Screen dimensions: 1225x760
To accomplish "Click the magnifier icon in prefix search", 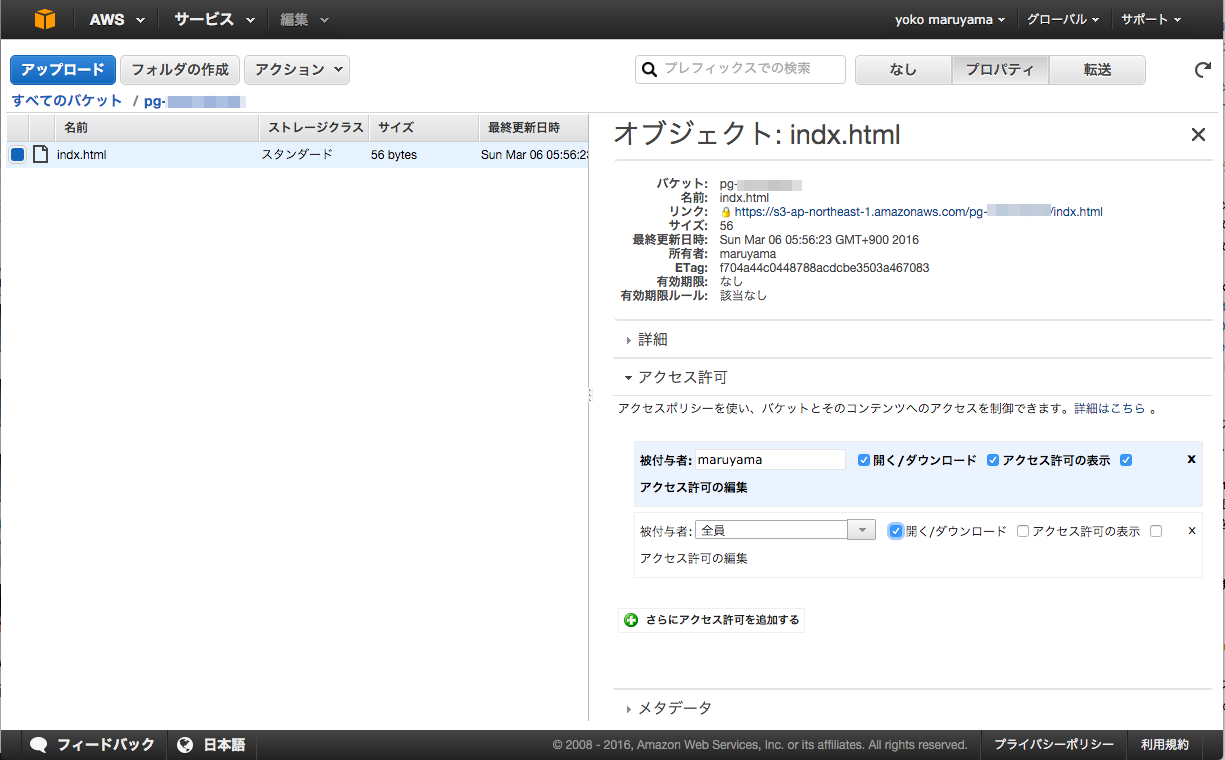I will coord(650,69).
